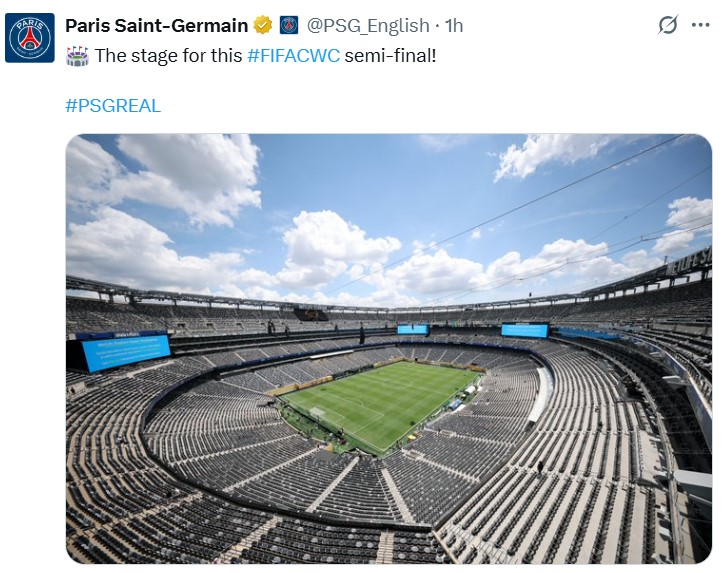Open Grok actions icon on the post

click(667, 25)
